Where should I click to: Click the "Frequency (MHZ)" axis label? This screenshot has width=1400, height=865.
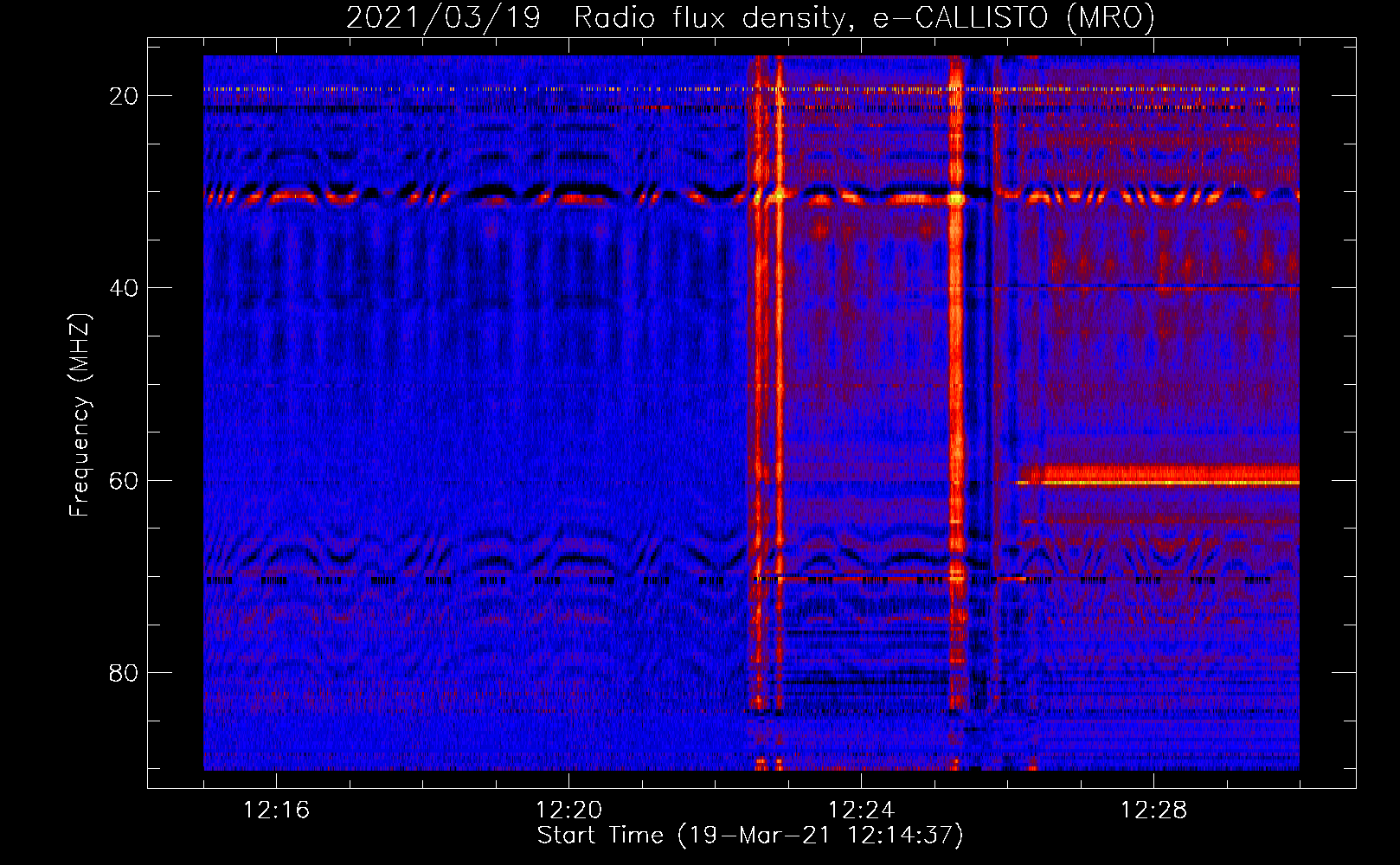click(80, 414)
